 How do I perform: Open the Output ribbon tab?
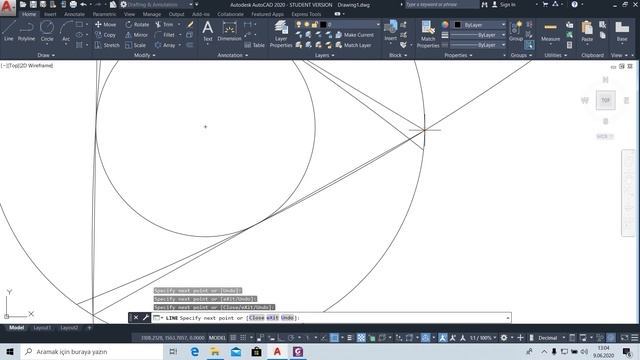(x=176, y=14)
